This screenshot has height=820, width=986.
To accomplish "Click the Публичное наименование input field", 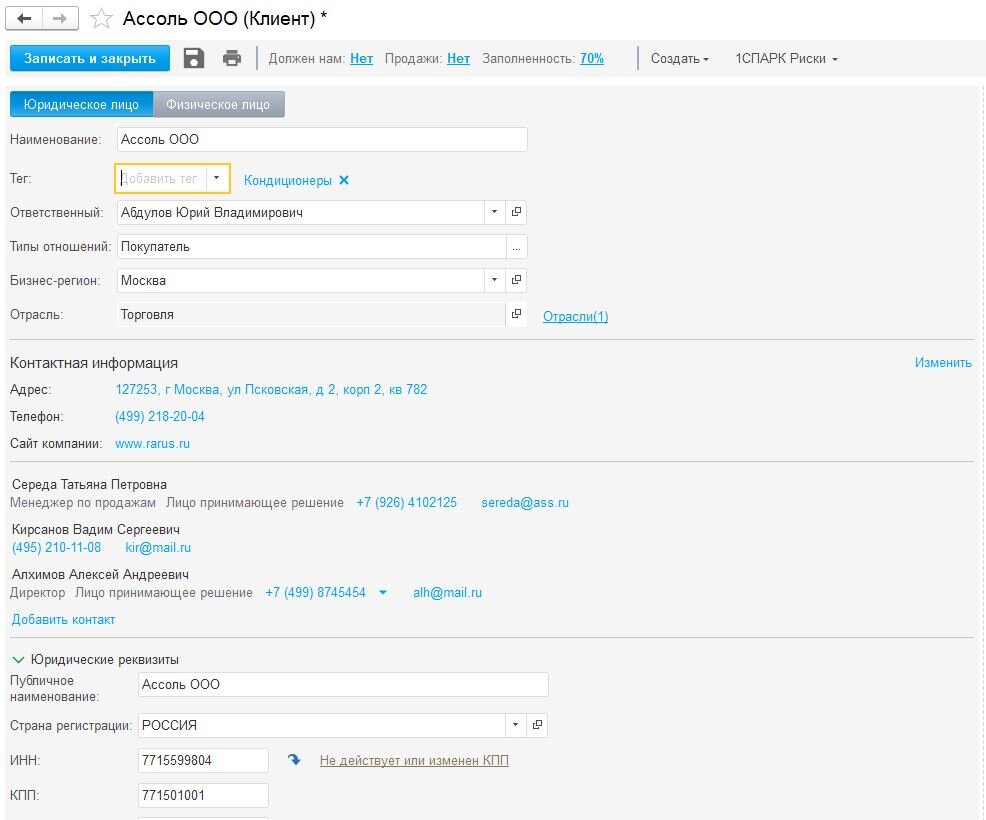I will (343, 684).
